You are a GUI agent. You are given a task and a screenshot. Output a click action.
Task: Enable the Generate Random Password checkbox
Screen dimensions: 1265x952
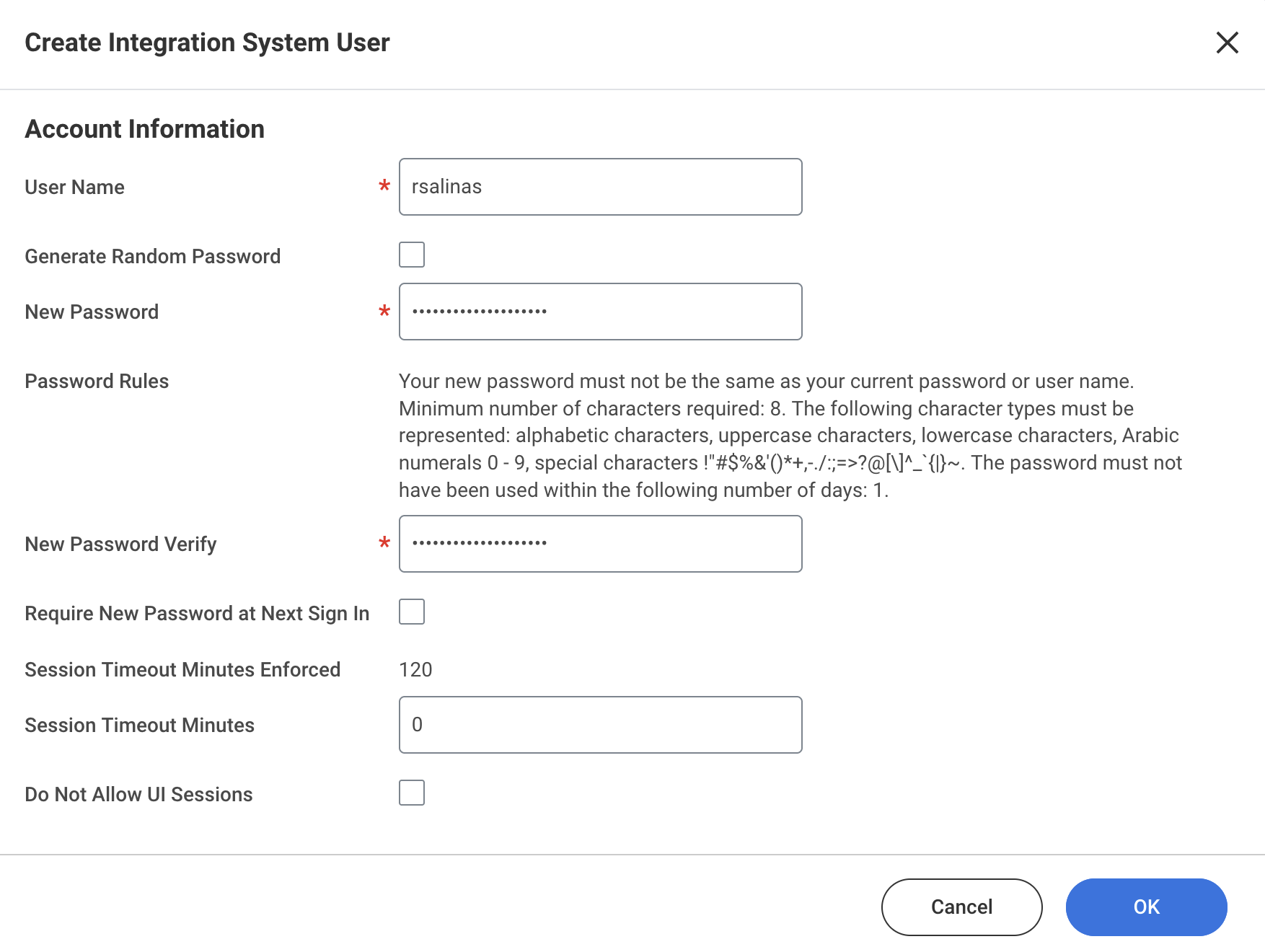click(412, 255)
